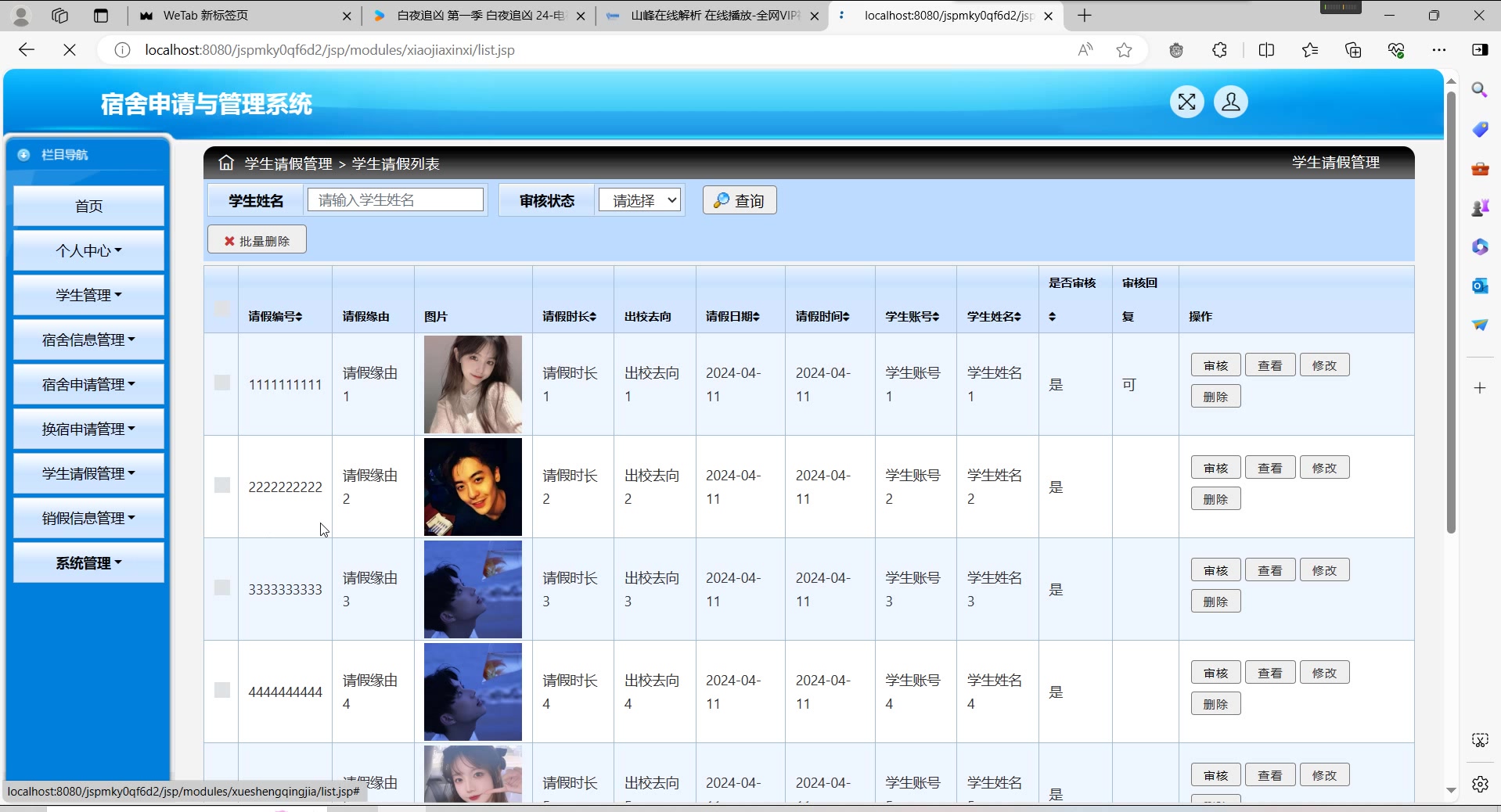Sort table by 请假编号 column header

click(275, 316)
